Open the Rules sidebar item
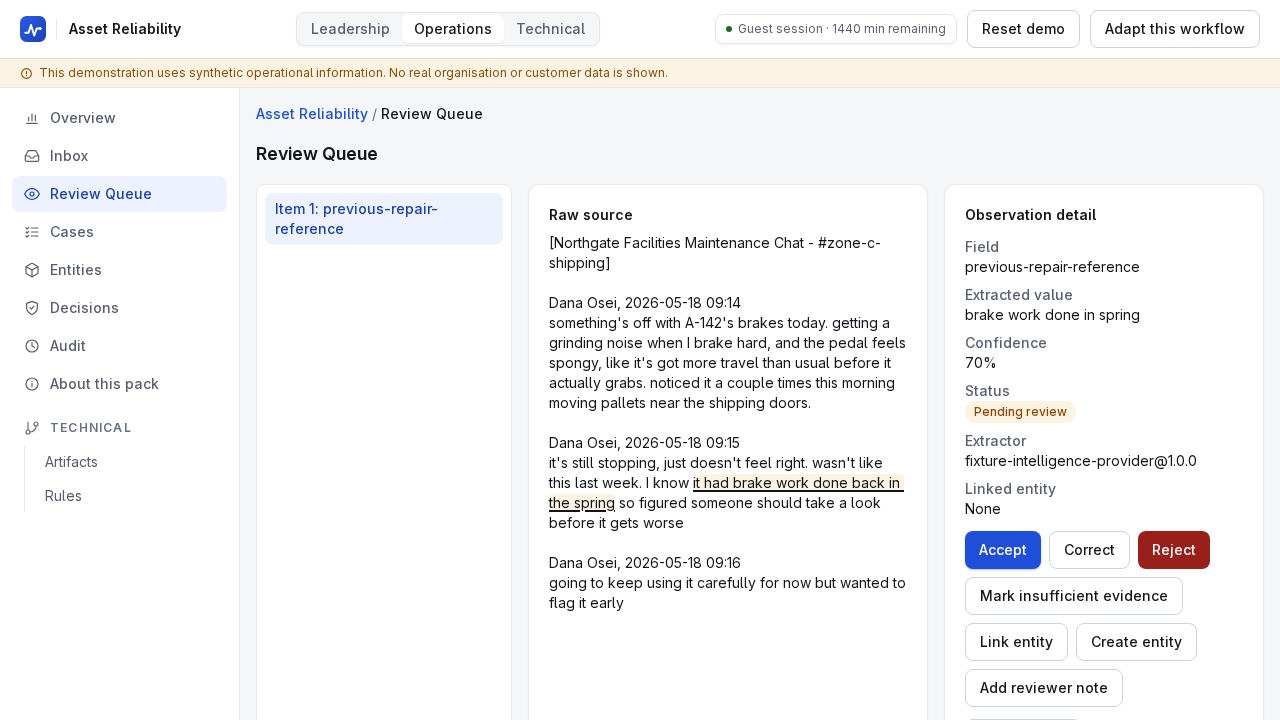This screenshot has height=720, width=1280. point(63,496)
